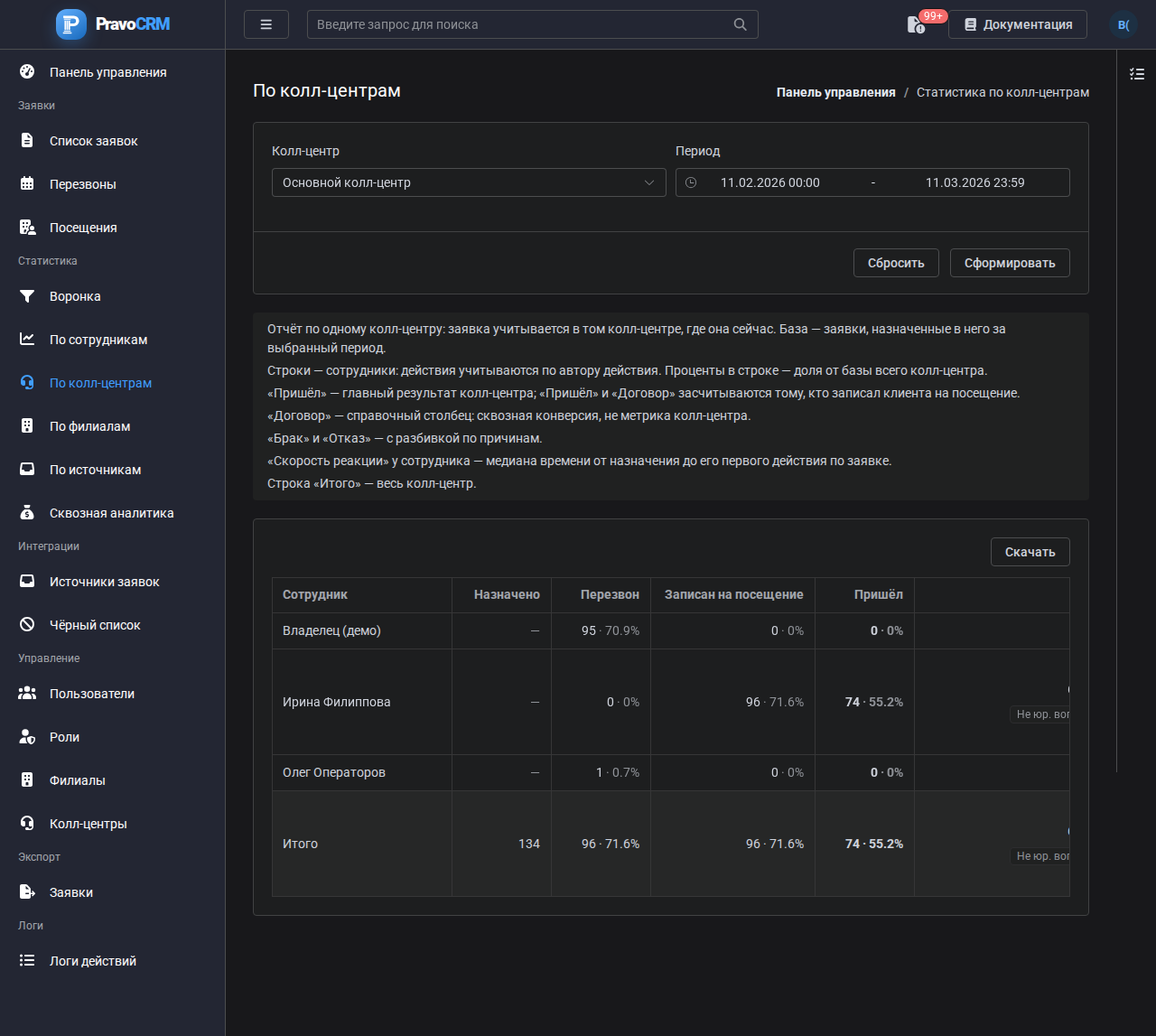Expand the Основной колл-центр dropdown
The width and height of the screenshot is (1156, 1036).
(x=469, y=182)
